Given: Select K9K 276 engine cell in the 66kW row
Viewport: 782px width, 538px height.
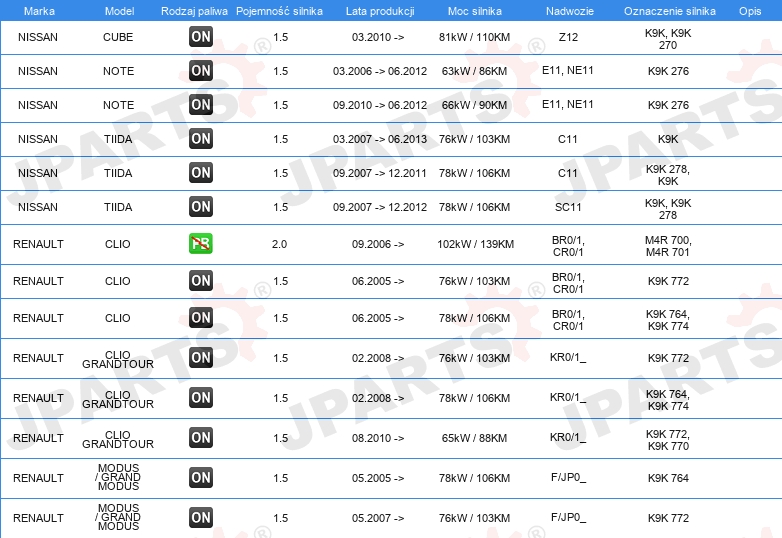Looking at the screenshot, I should tap(668, 105).
